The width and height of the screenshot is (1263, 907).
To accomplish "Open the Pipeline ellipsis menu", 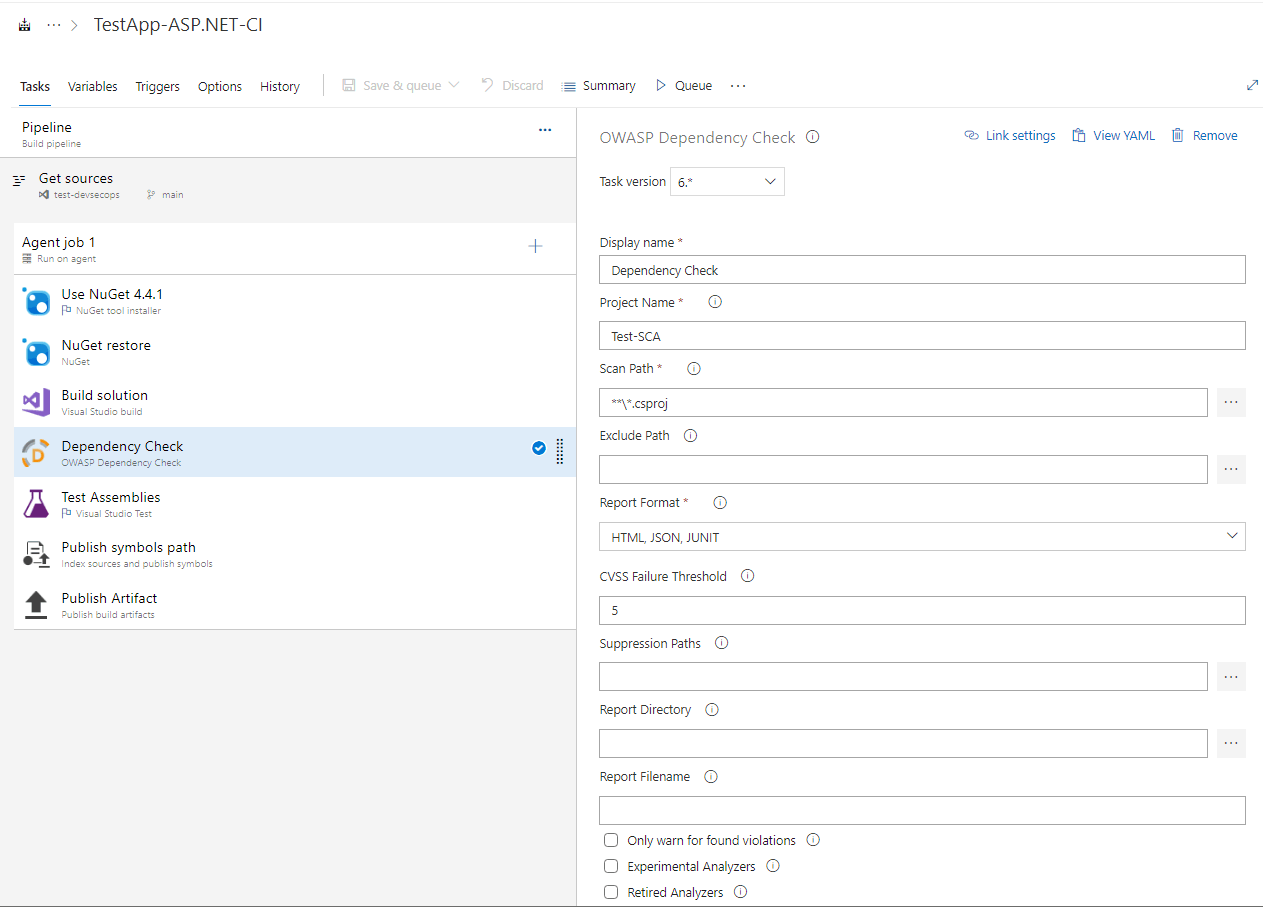I will coord(545,130).
